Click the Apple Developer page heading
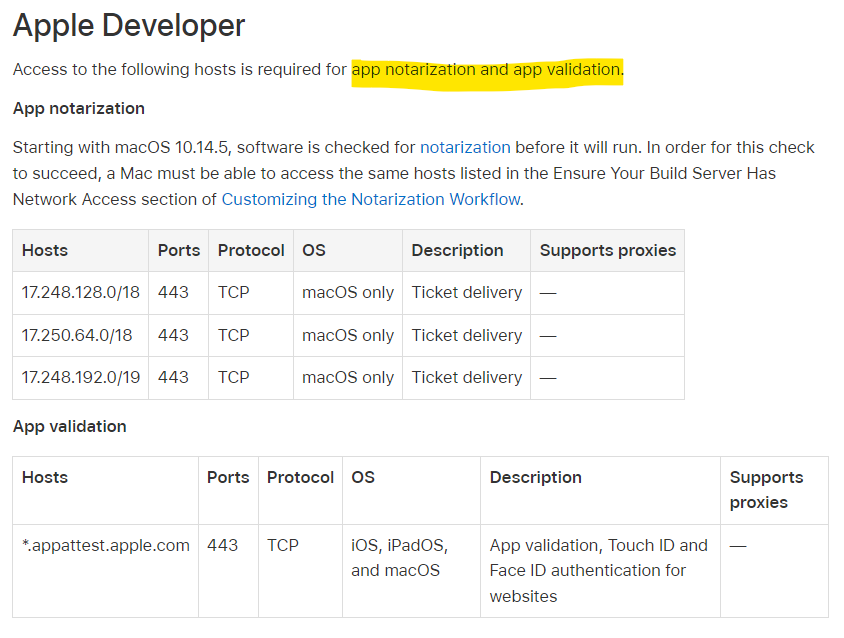This screenshot has width=844, height=638. coord(129,26)
